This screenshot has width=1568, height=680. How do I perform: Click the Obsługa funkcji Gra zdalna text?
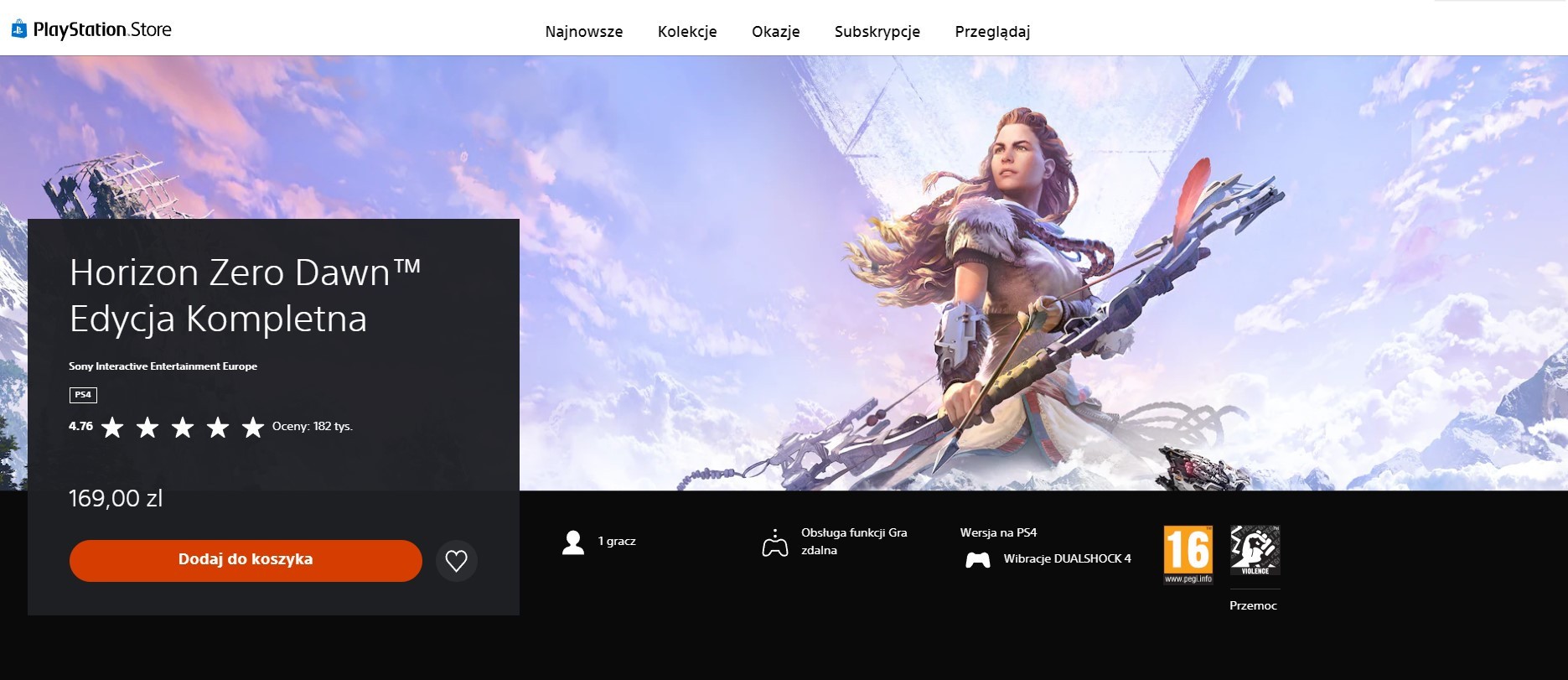click(x=854, y=542)
